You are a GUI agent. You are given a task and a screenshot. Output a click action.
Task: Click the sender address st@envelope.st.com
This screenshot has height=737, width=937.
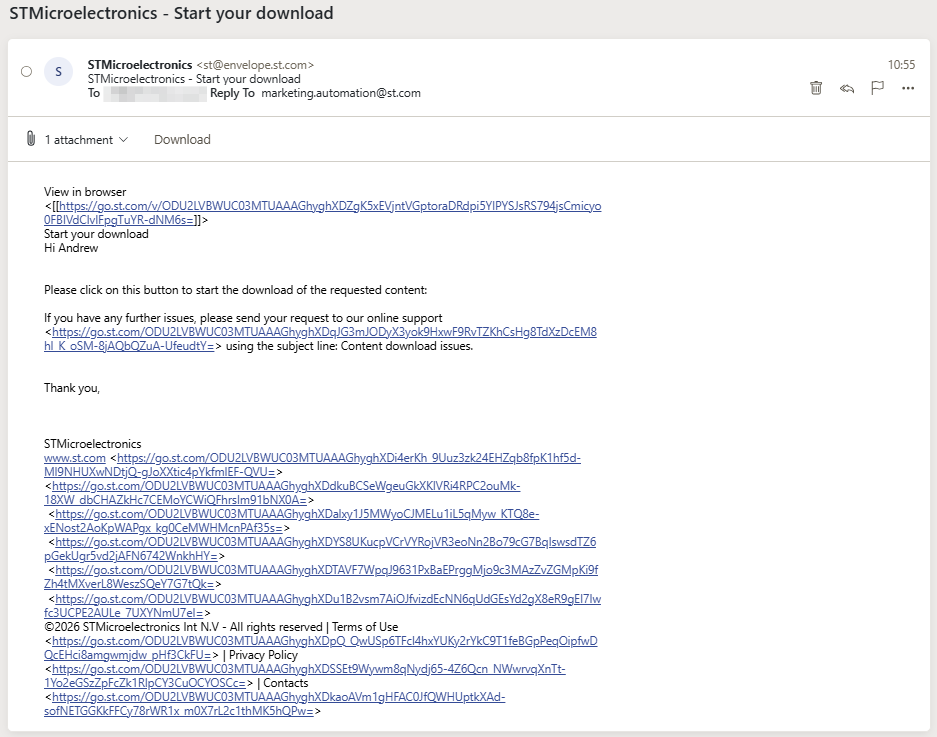coord(255,65)
